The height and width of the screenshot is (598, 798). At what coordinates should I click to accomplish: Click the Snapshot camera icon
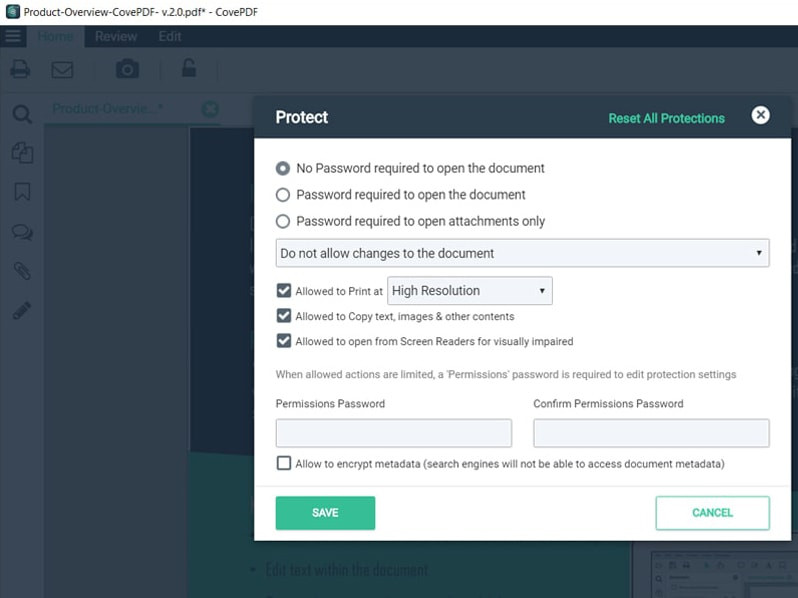coord(127,69)
